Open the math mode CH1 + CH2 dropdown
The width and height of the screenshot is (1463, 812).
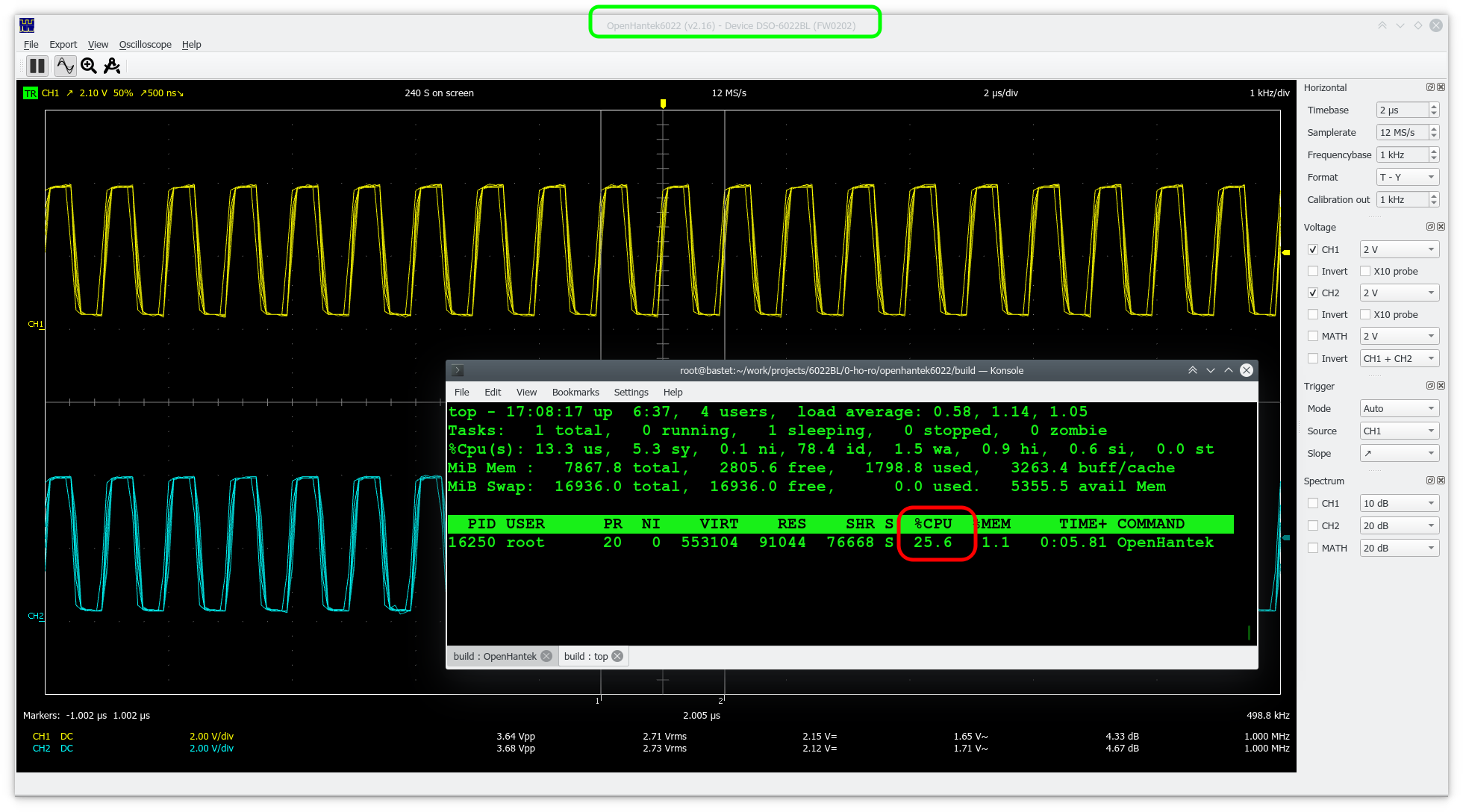[1399, 358]
